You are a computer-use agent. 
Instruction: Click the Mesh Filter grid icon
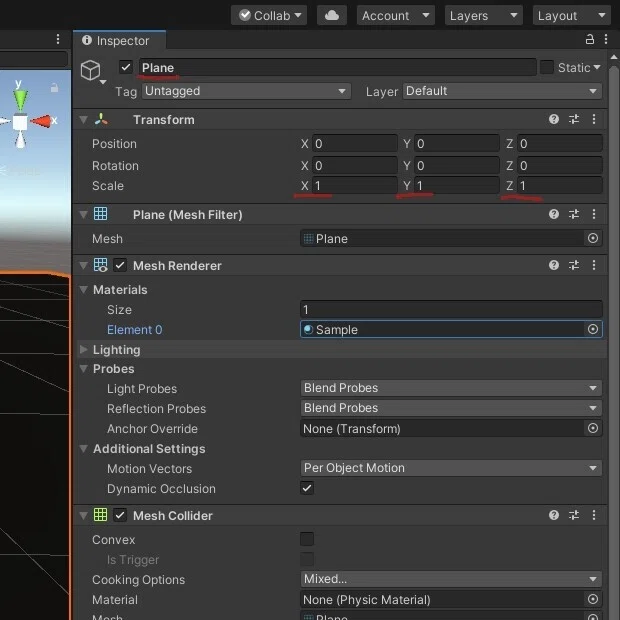click(100, 214)
